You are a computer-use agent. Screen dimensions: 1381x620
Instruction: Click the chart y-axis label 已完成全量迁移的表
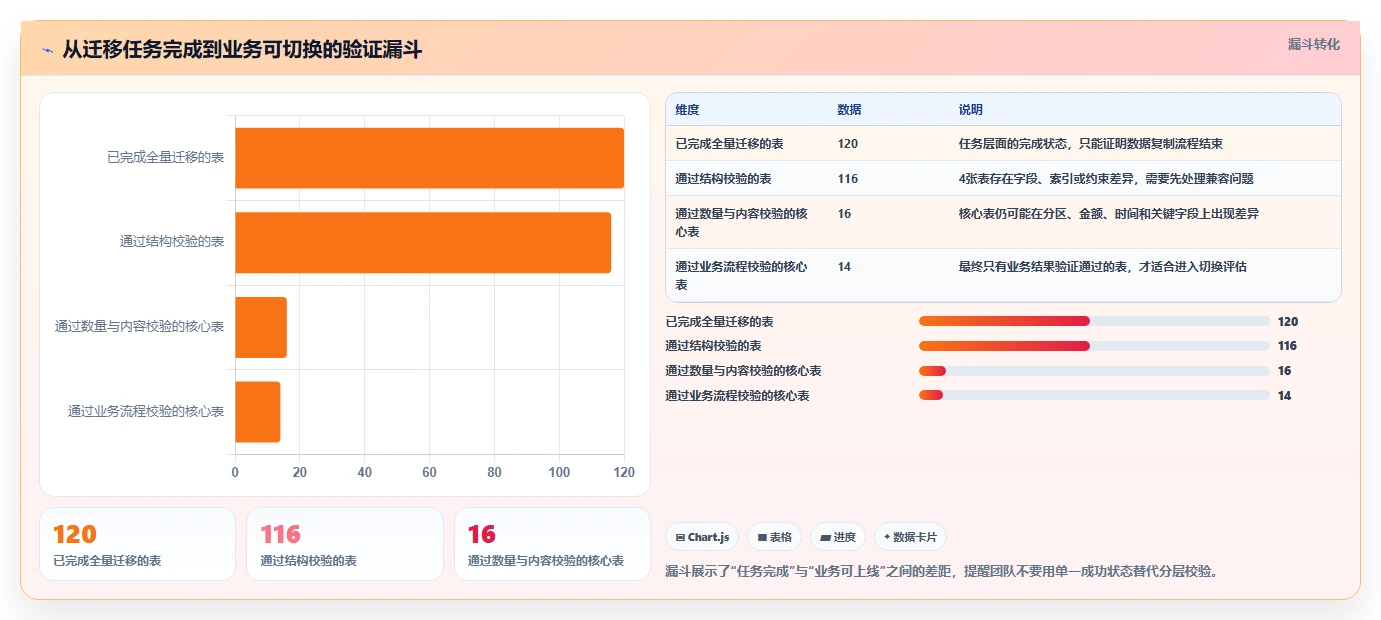(x=165, y=158)
